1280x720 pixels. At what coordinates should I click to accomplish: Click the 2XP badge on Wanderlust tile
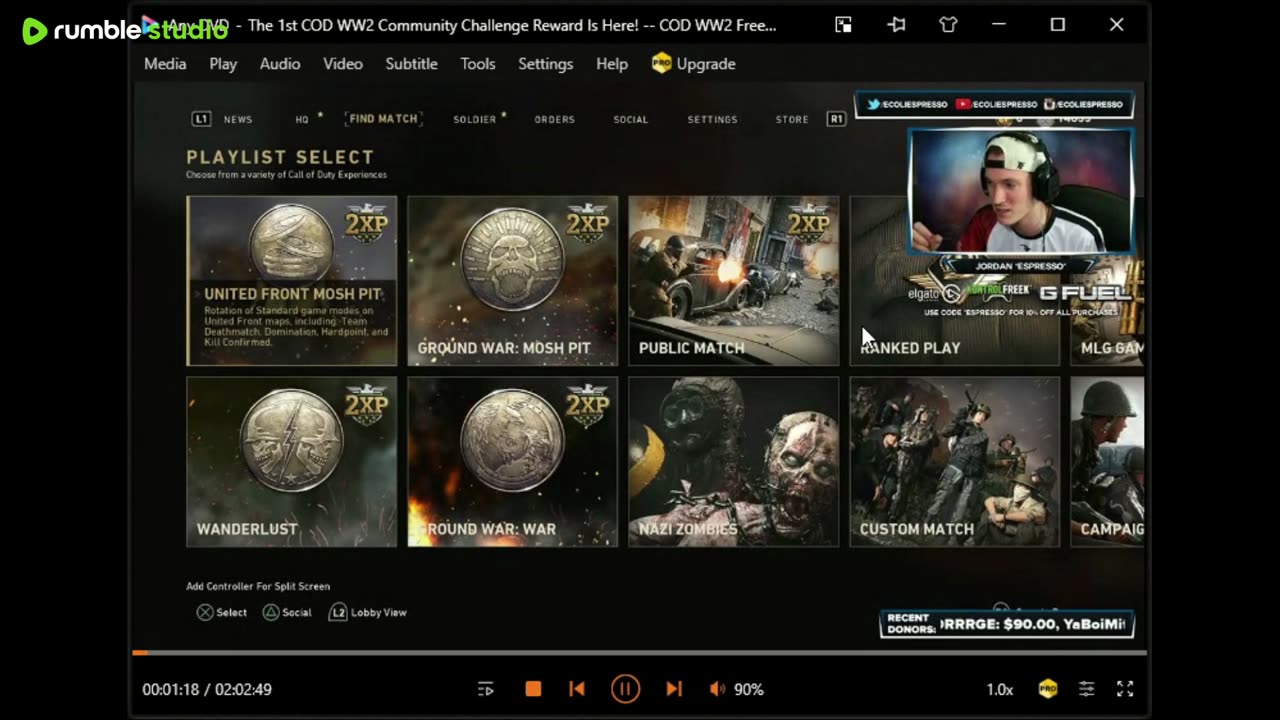367,406
